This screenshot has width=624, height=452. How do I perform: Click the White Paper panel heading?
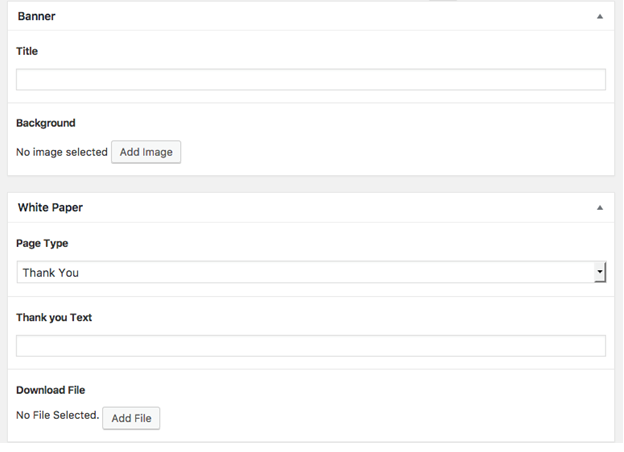point(50,208)
